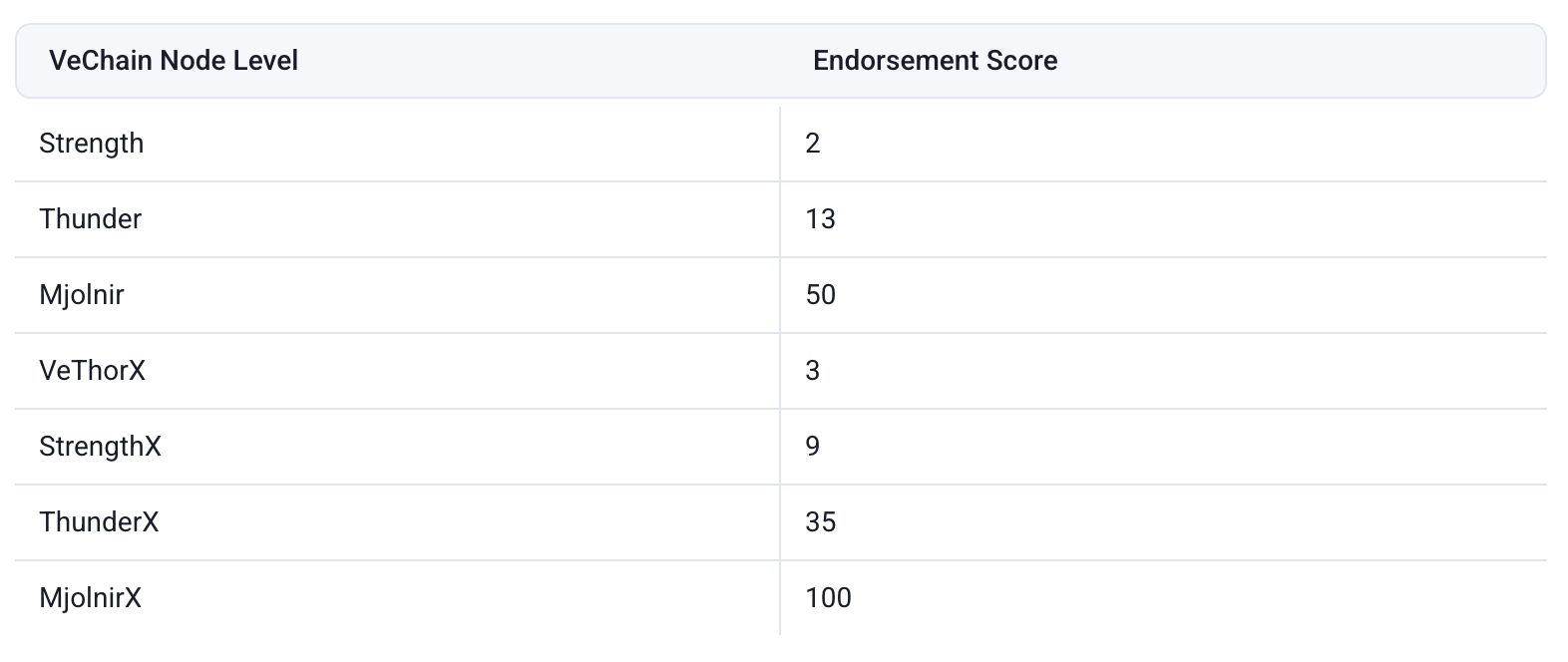Click the VeChain Node Level column header
1568x662 pixels.
(x=174, y=61)
